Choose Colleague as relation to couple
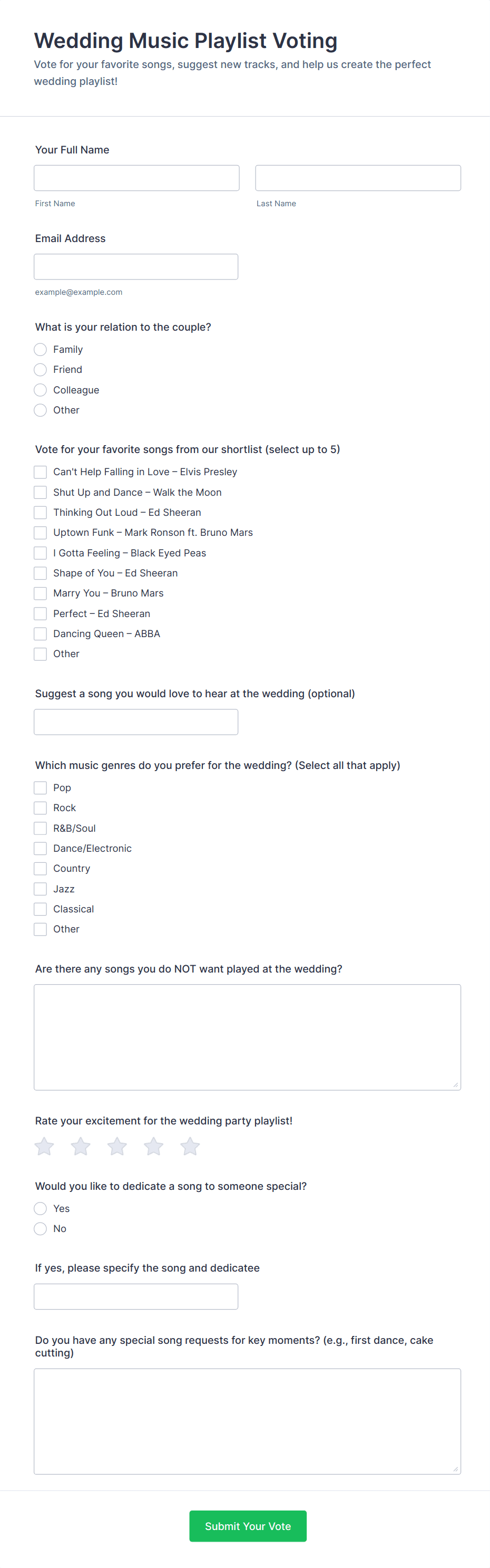 (x=40, y=390)
